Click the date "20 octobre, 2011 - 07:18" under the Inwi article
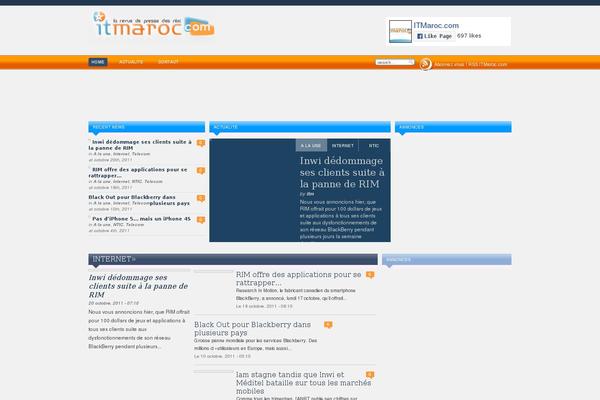The height and width of the screenshot is (400, 600). pos(114,303)
